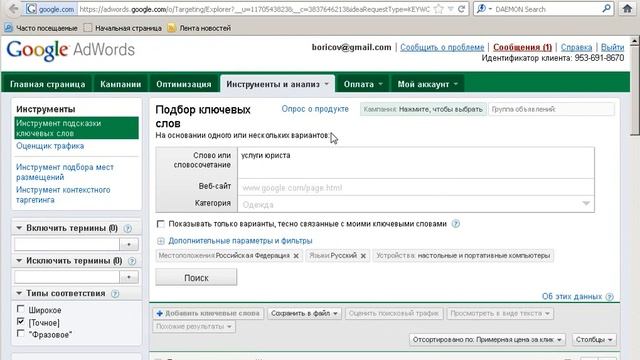The width and height of the screenshot is (640, 360).
Task: Open the Похожие результаты dropdown
Action: click(194, 327)
